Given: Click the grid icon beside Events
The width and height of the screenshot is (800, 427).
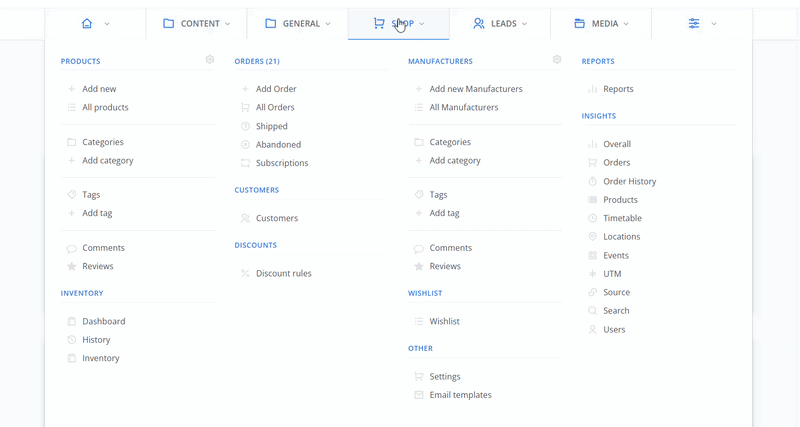Looking at the screenshot, I should click(592, 255).
